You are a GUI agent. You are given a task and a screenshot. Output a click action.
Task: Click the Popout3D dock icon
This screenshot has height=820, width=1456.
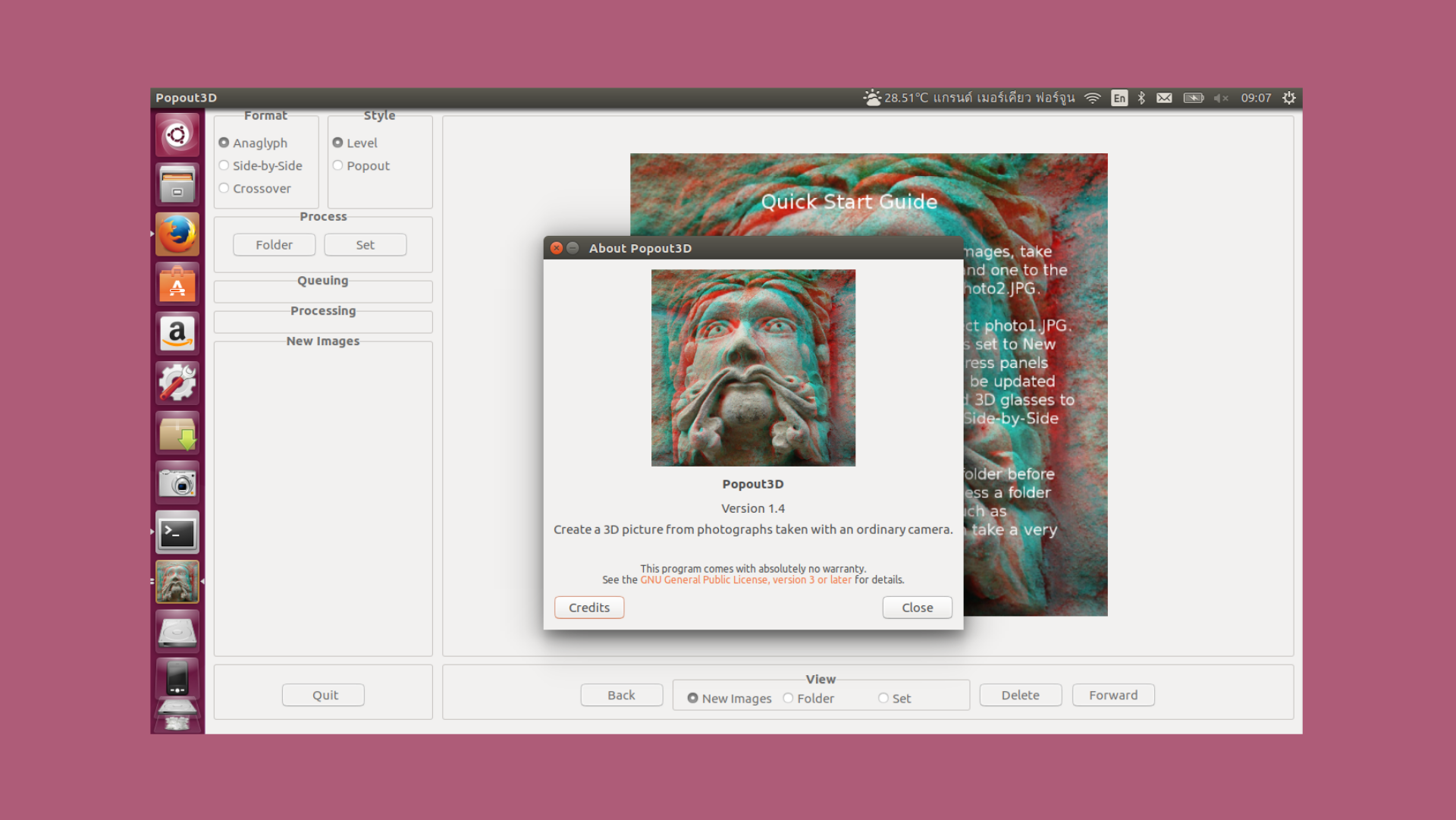(177, 582)
